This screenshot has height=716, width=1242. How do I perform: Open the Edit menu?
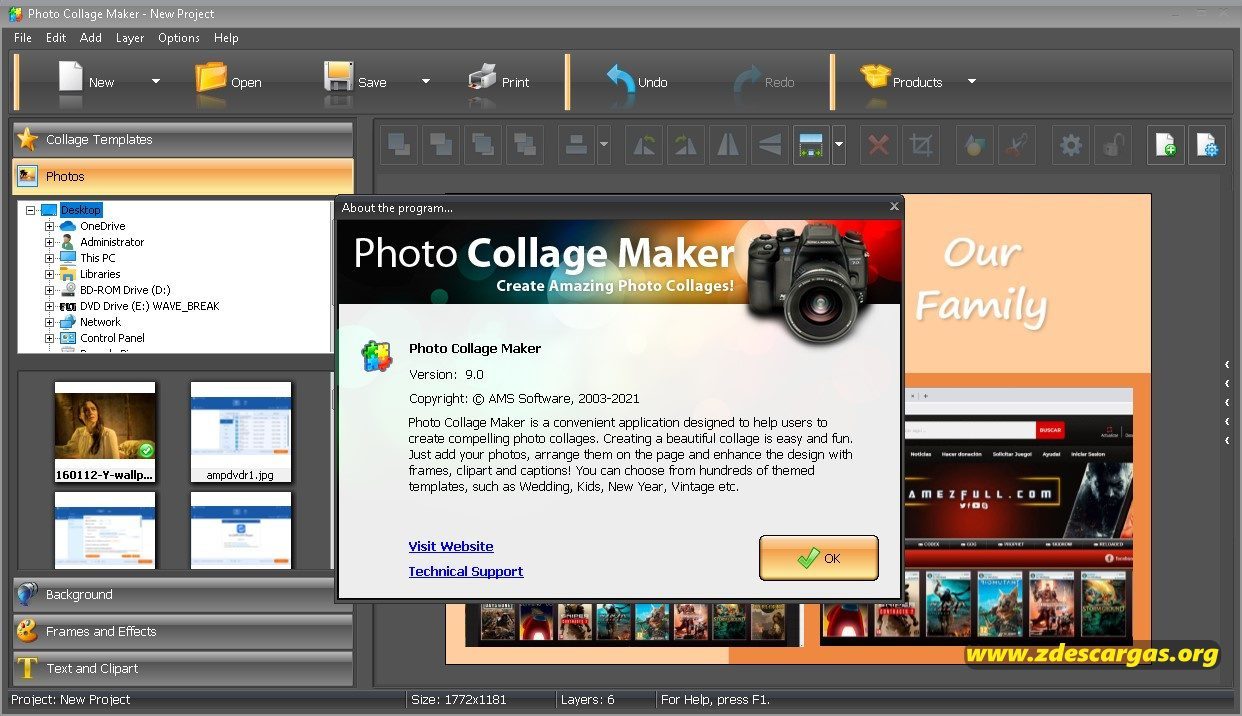click(56, 38)
